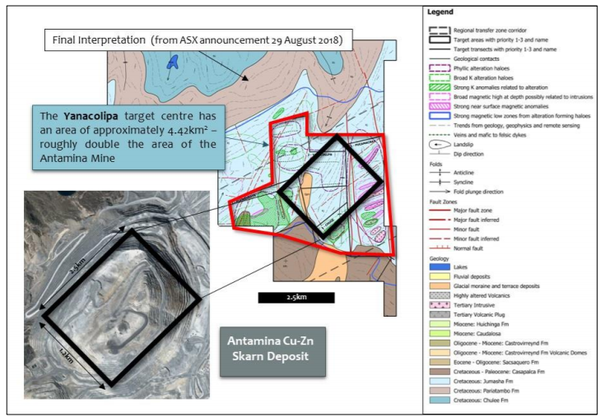Image resolution: width=600 pixels, height=417 pixels.
Task: Click the 'Major fault inferred' legend label
Action: [476, 220]
